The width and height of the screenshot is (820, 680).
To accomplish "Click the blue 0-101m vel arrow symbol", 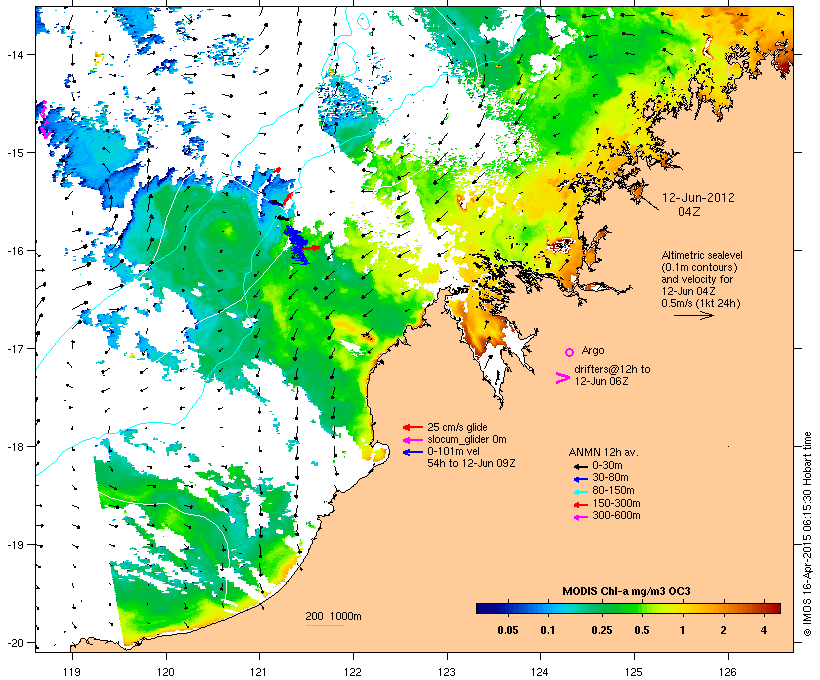I will (x=413, y=452).
